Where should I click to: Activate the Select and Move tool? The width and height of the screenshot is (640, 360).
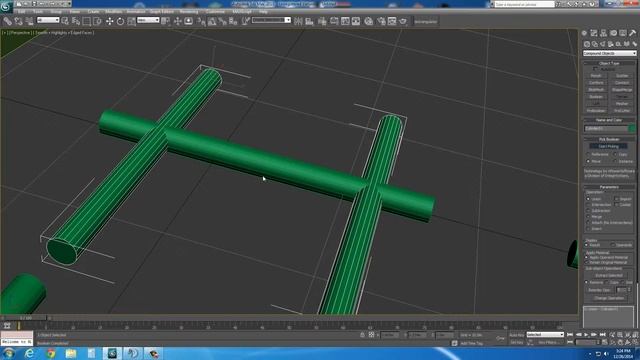coord(109,21)
